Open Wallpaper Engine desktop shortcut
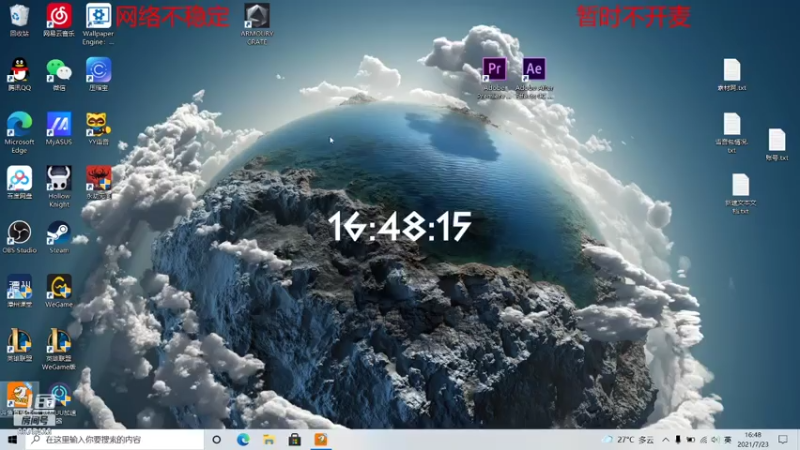Screen dimensions: 800x450 click(x=98, y=24)
